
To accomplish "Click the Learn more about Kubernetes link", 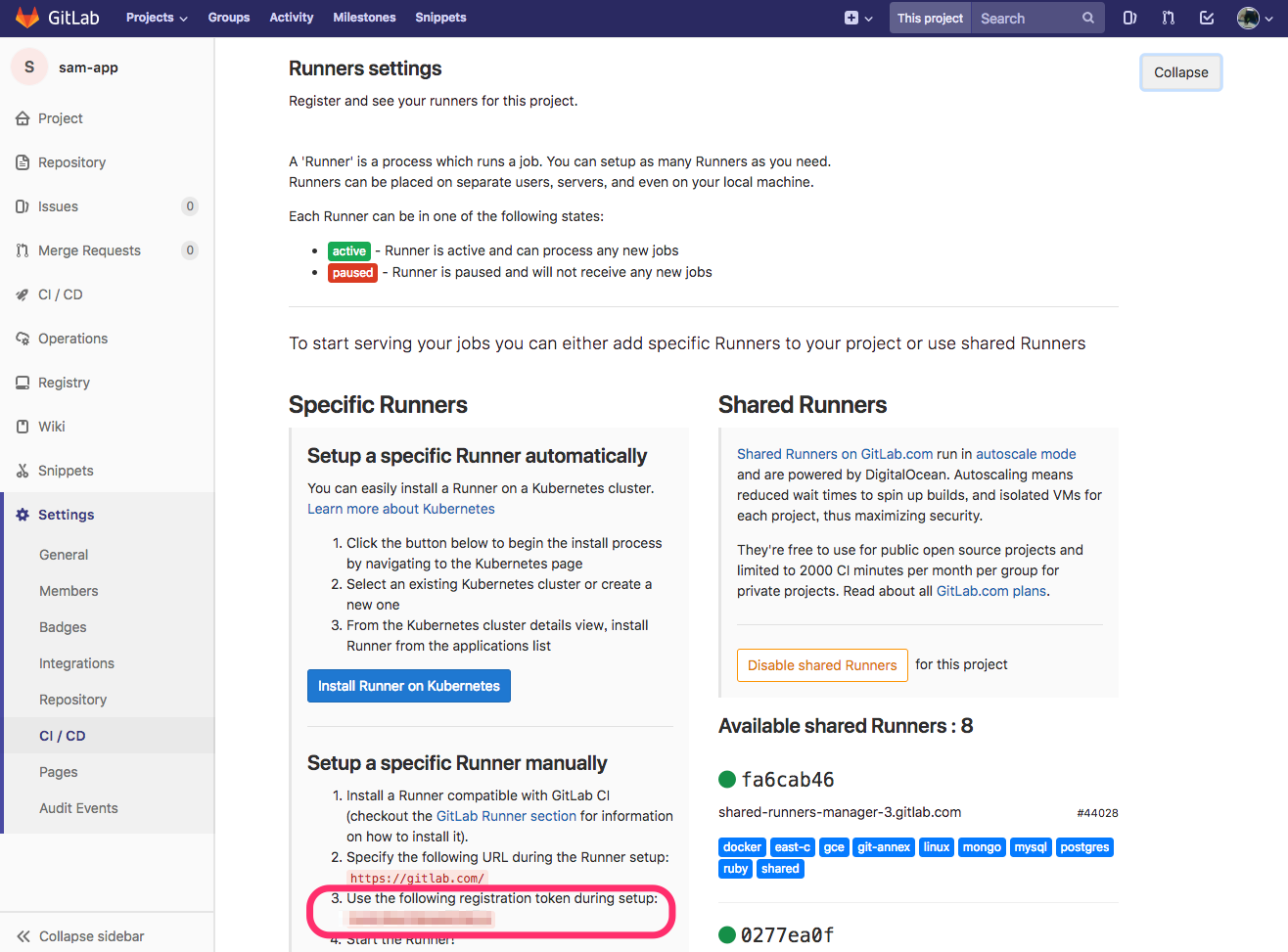I will pyautogui.click(x=400, y=508).
